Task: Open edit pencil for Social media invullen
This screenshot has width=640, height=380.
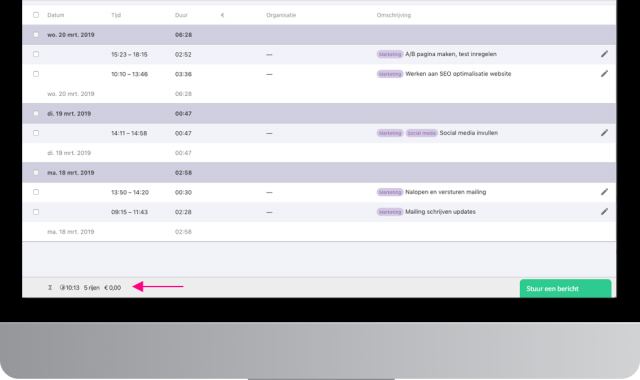Action: (x=604, y=133)
